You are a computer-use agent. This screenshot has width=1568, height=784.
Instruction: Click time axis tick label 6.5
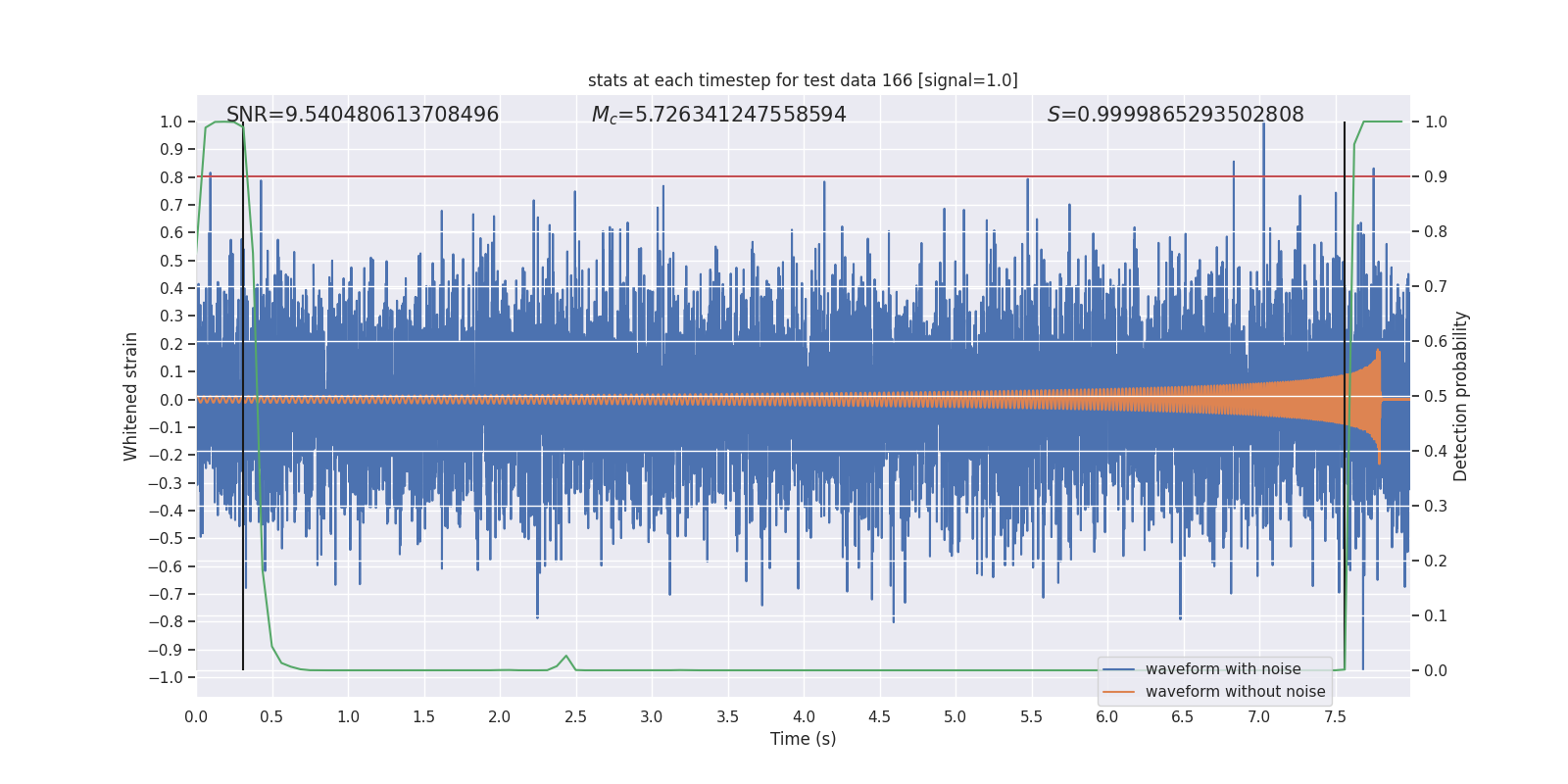1183,716
